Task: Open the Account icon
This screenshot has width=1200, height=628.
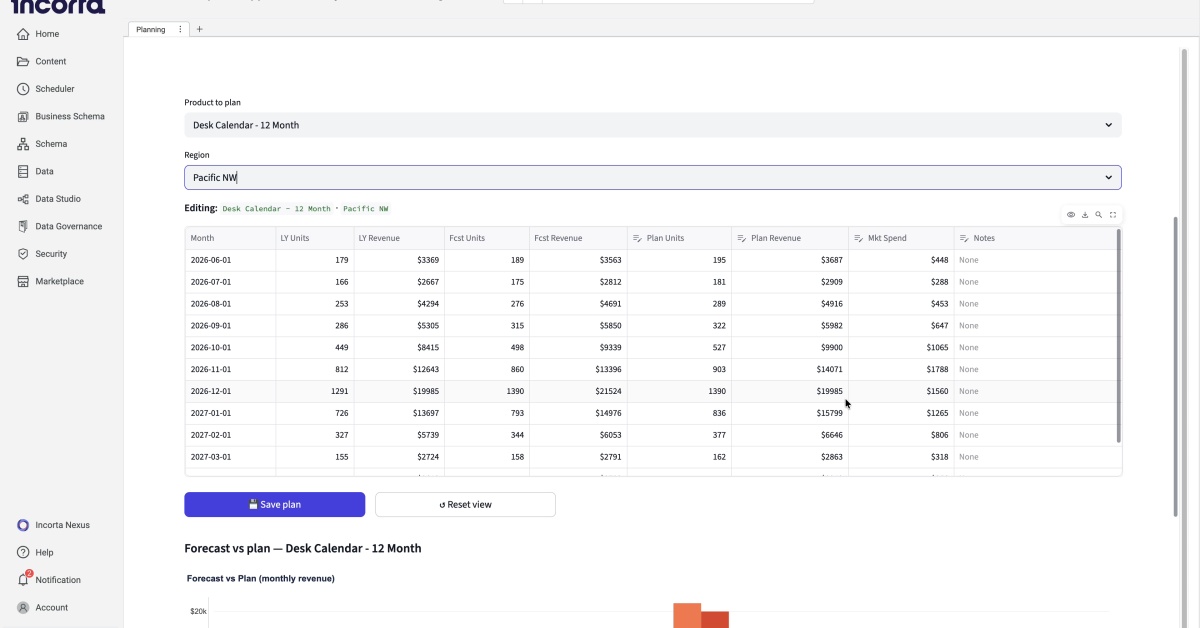Action: (23, 607)
